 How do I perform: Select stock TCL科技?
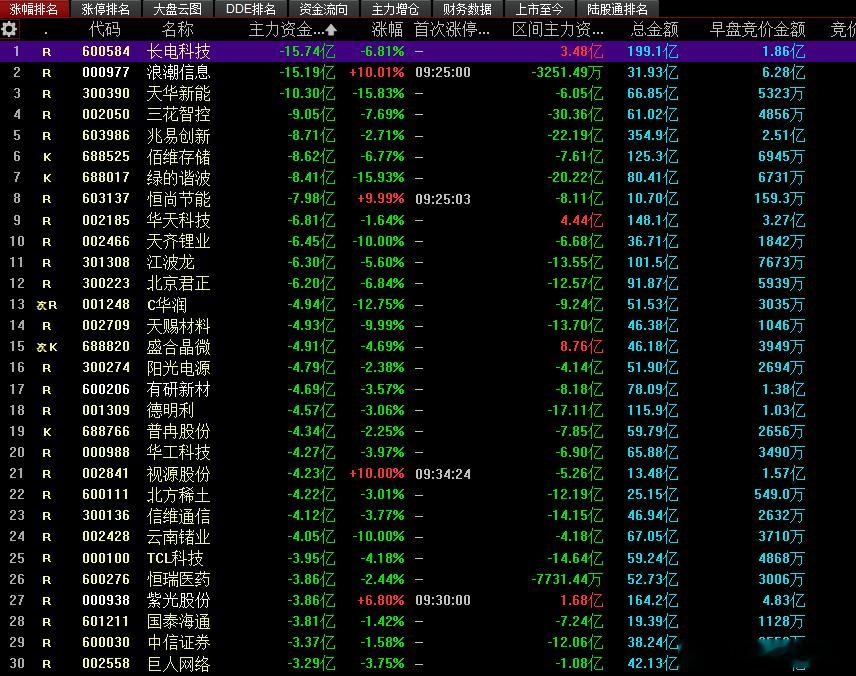tap(175, 558)
